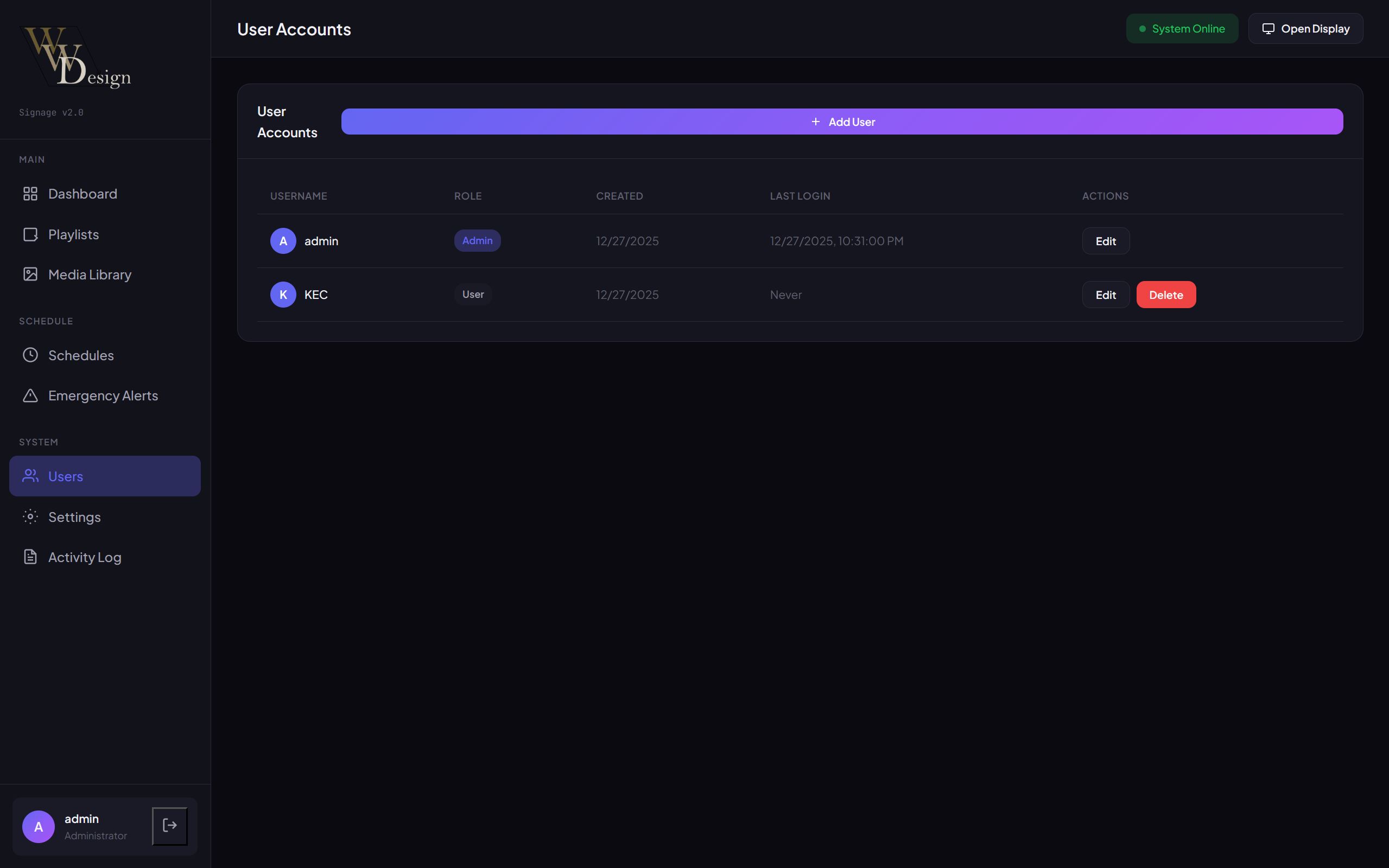
Task: Click the WDesign logo
Action: point(75,58)
